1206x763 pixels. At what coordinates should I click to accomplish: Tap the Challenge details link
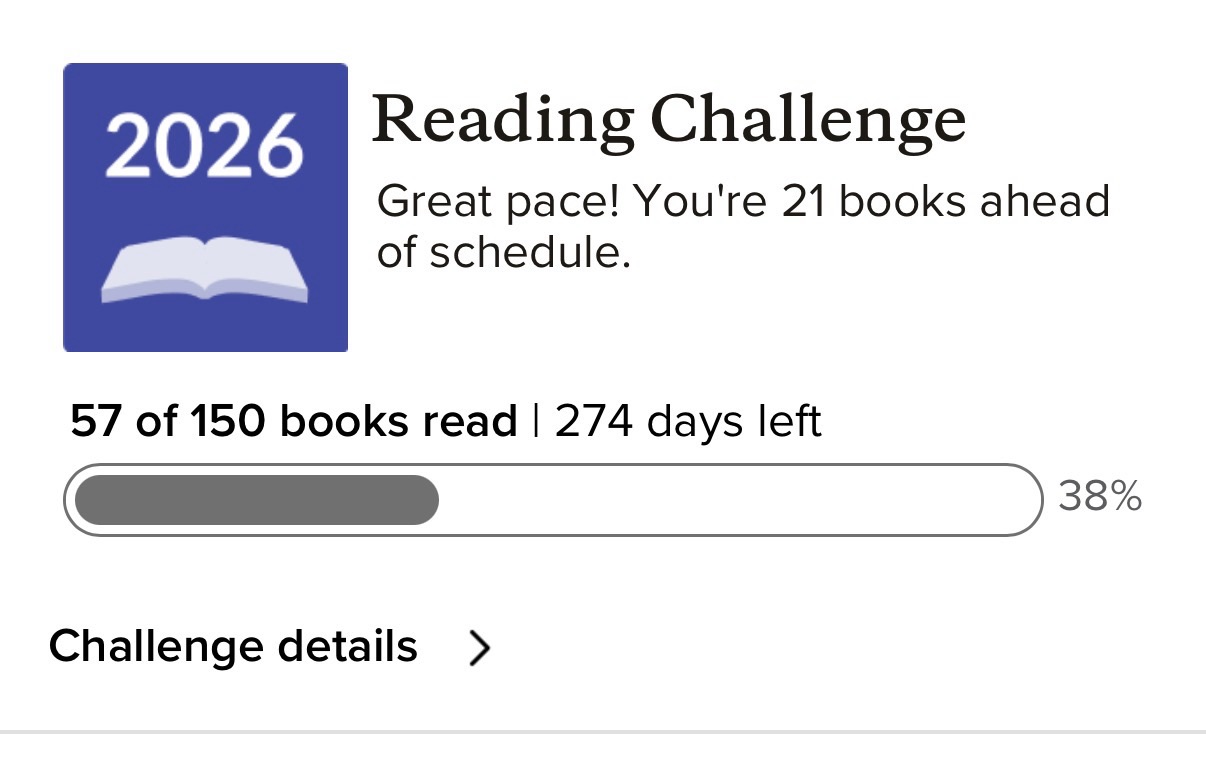(x=233, y=646)
